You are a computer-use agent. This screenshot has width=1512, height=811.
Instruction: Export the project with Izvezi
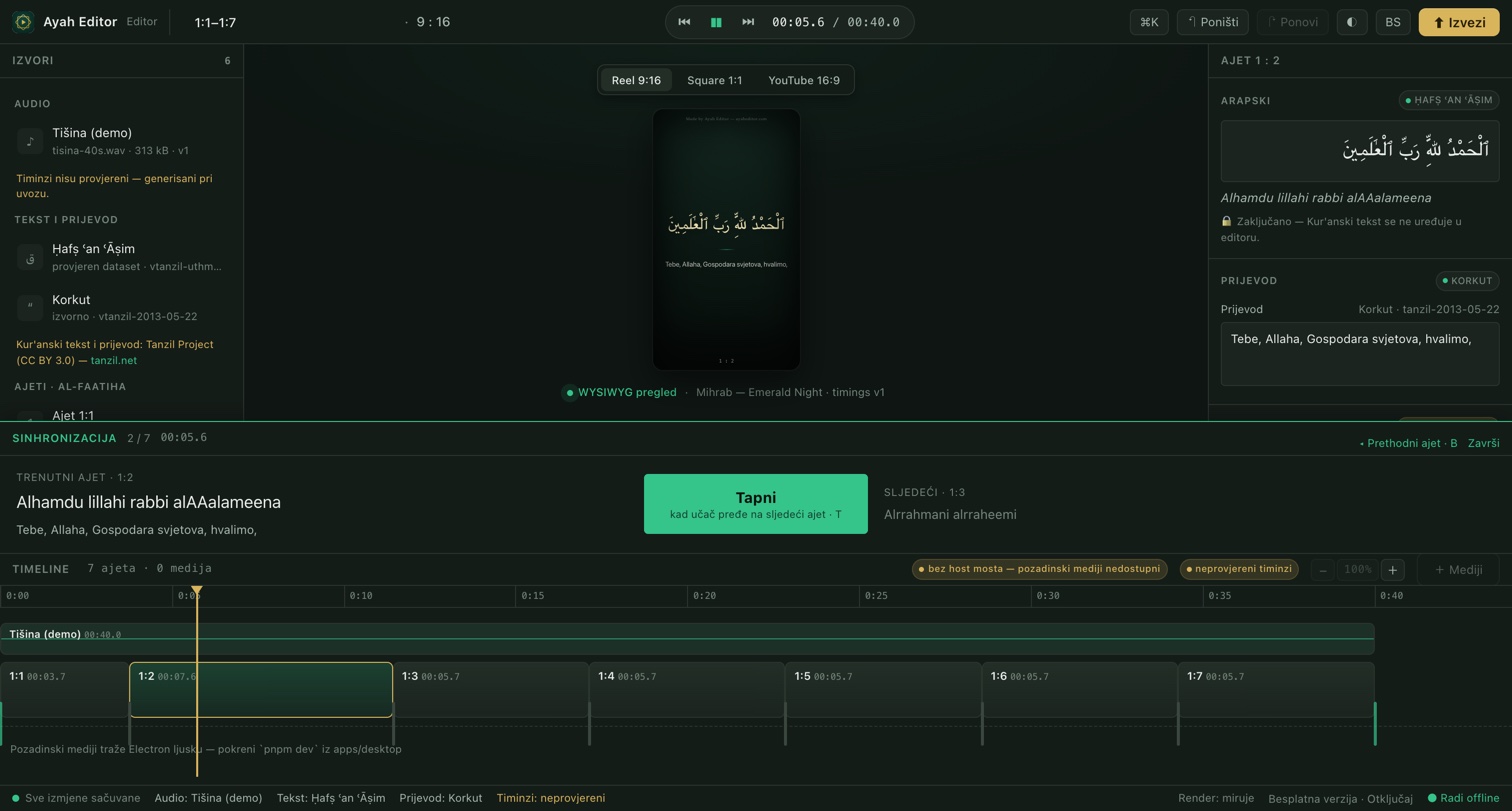(x=1459, y=22)
